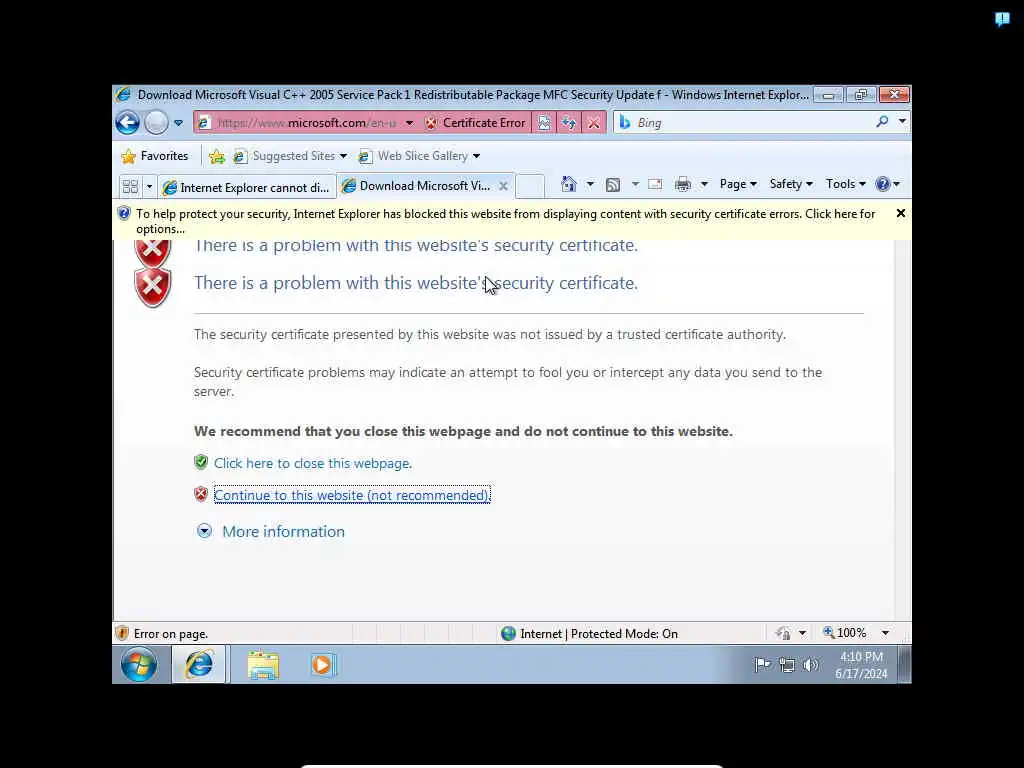Open the status bar privacy icon
Viewport: 1024px width, 768px height.
click(783, 633)
